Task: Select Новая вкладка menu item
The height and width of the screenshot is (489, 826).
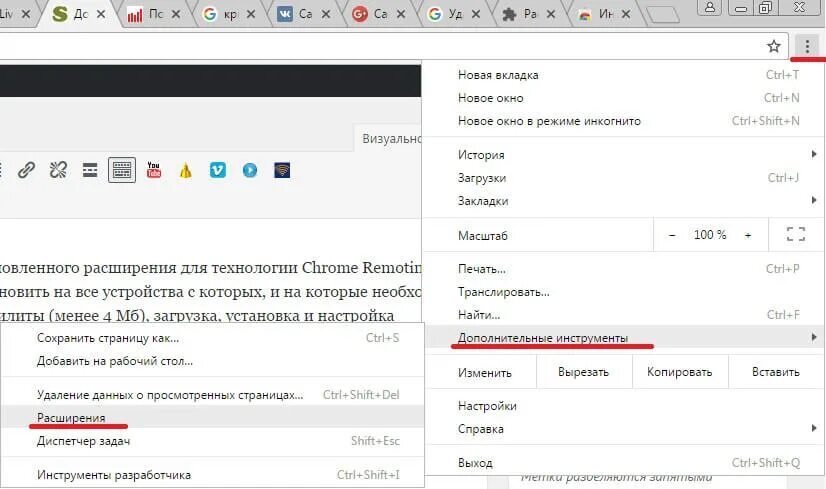Action: [624, 75]
